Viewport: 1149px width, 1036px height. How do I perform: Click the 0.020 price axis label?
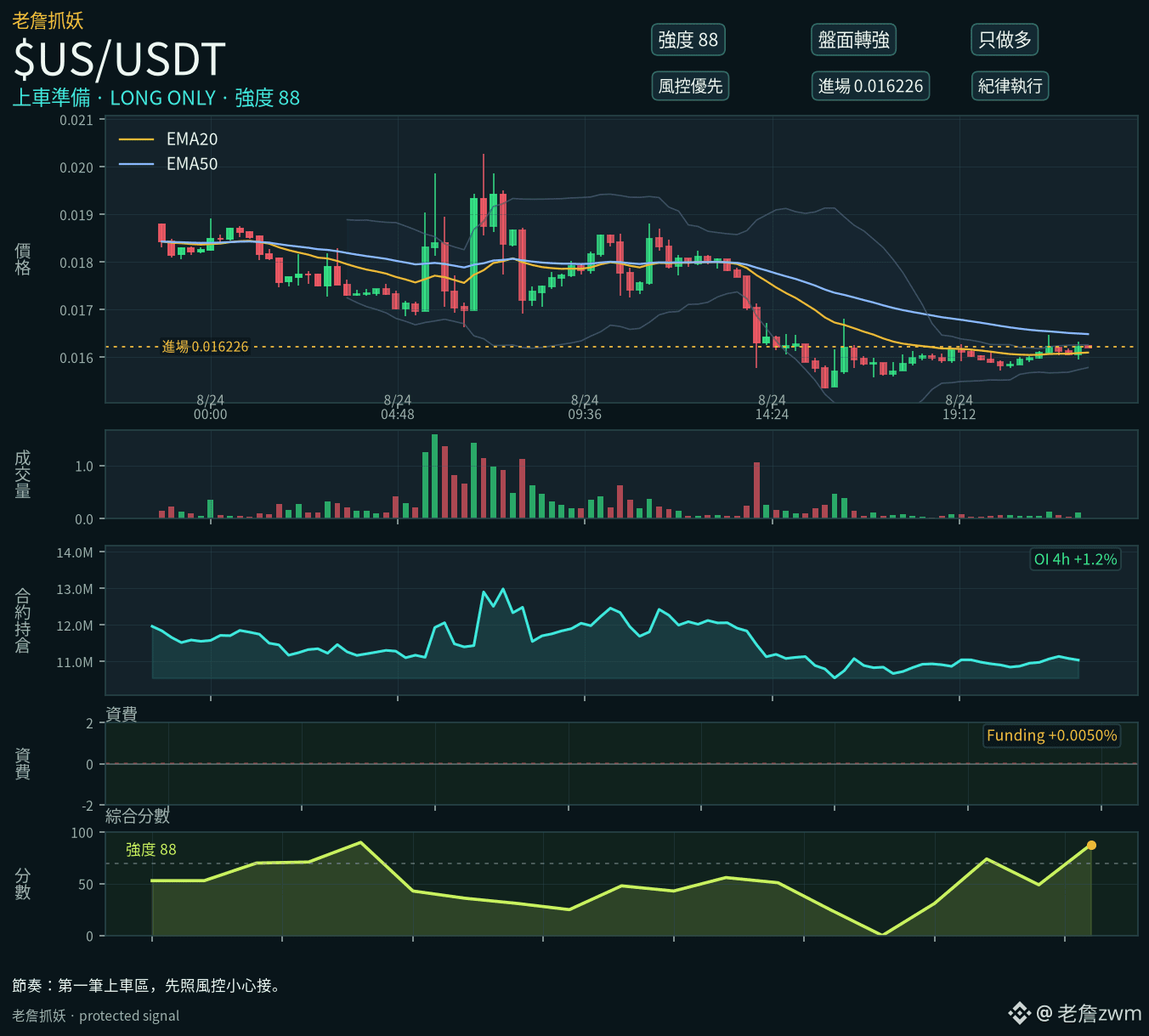(76, 168)
